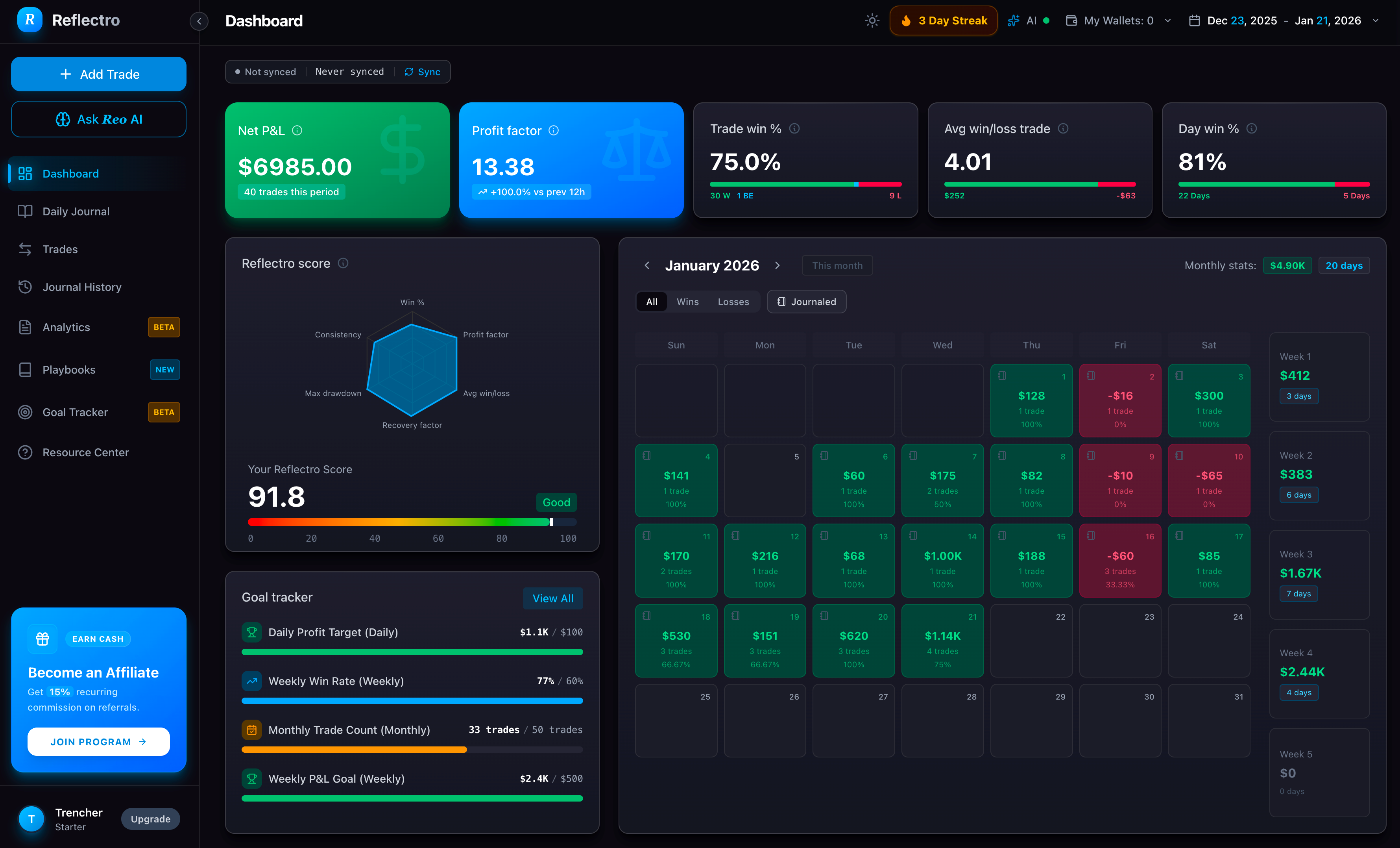Click the Avg win/loss trade info icon

[1063, 128]
